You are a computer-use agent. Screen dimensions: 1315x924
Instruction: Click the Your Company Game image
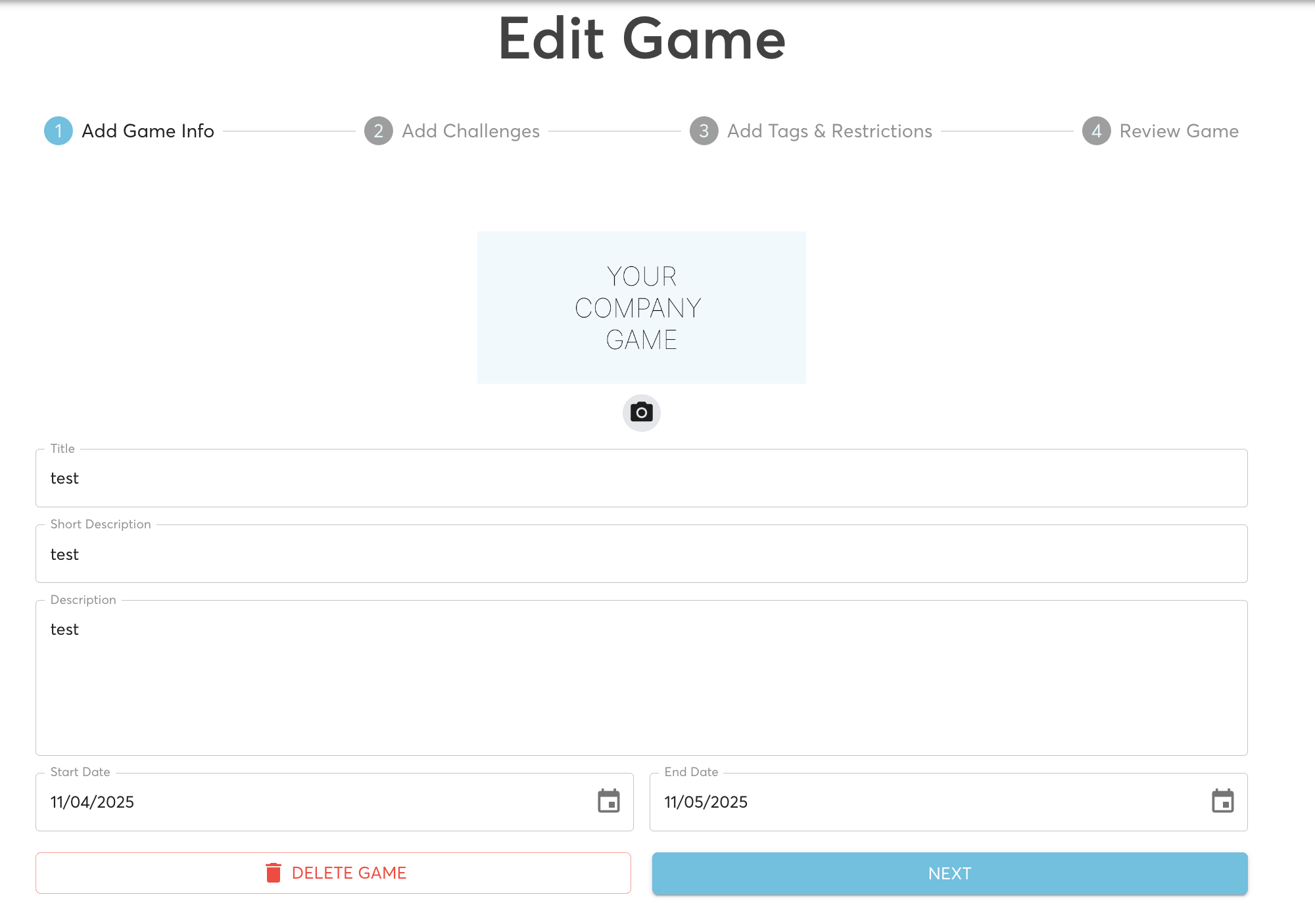tap(641, 308)
